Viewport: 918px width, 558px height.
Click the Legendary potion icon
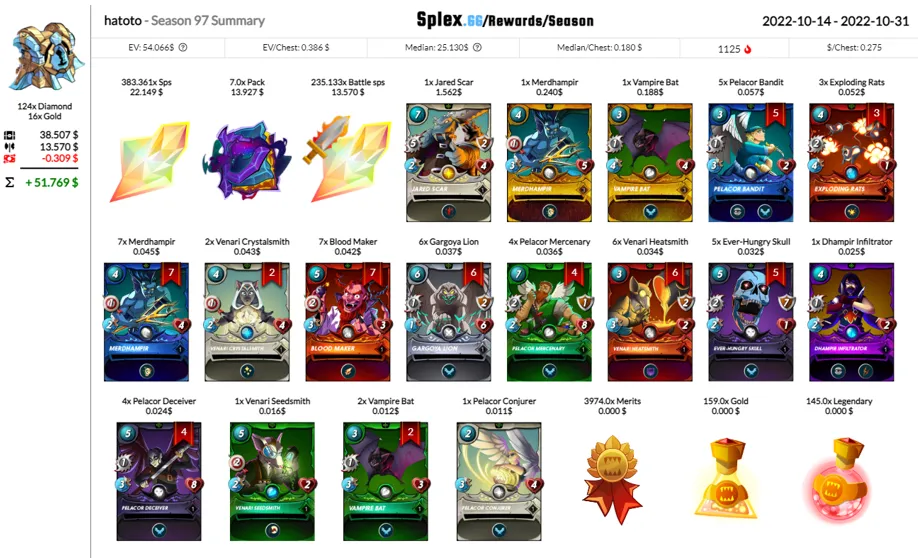click(839, 479)
